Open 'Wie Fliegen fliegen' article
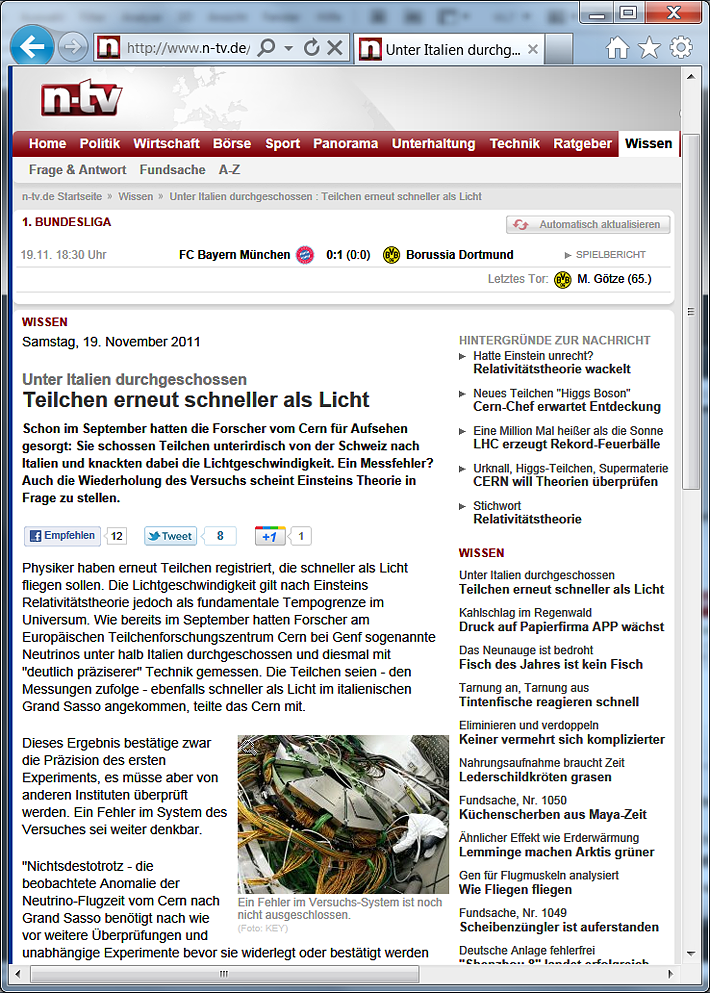 tap(516, 889)
